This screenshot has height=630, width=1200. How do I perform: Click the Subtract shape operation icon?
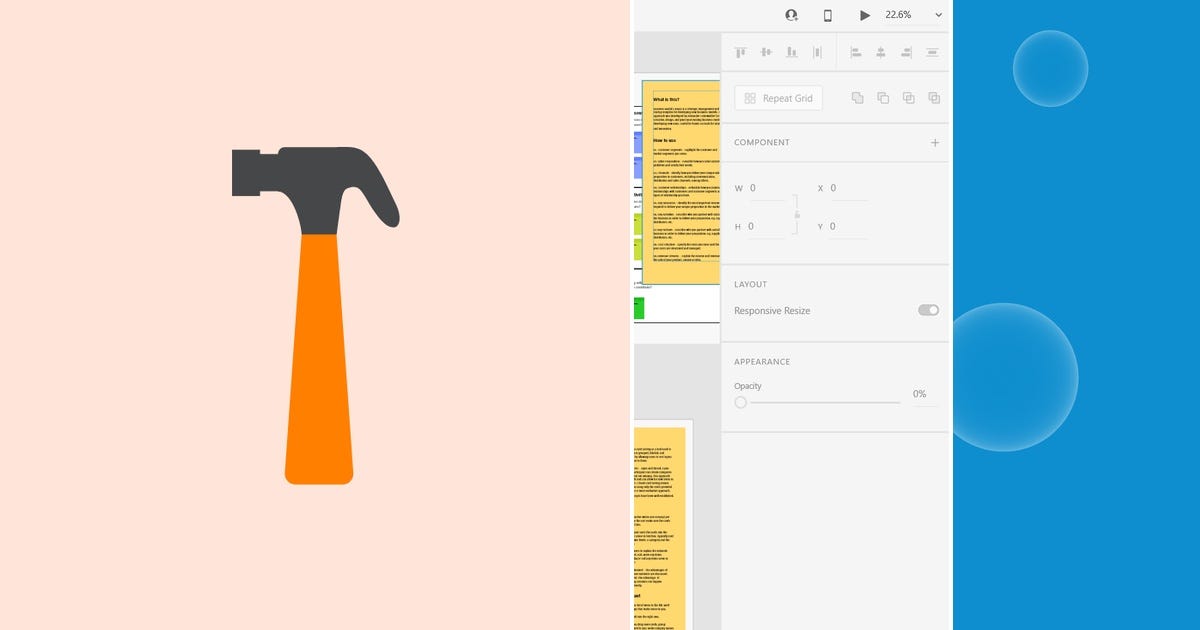coord(883,97)
